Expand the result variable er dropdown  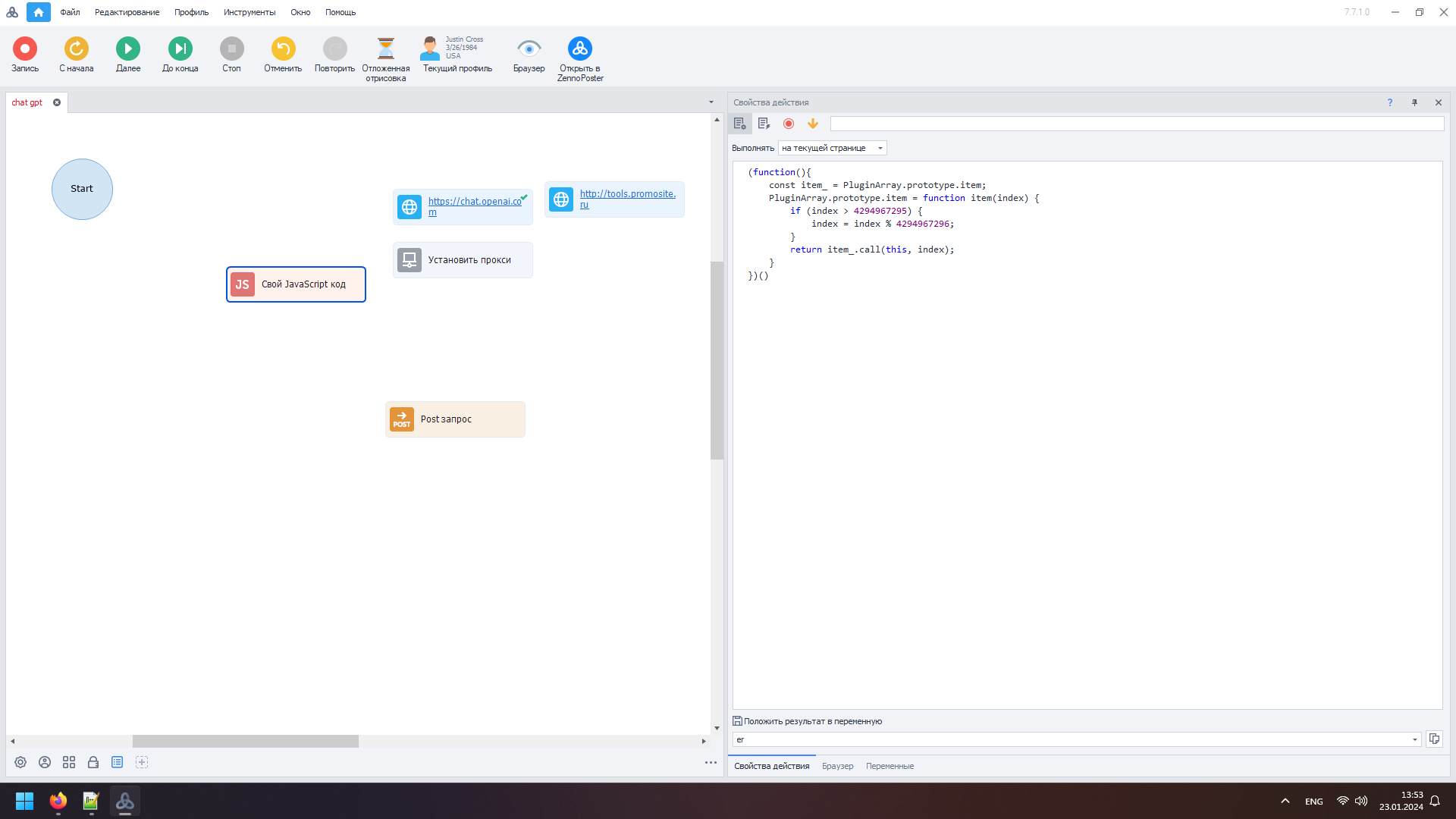(x=1414, y=739)
